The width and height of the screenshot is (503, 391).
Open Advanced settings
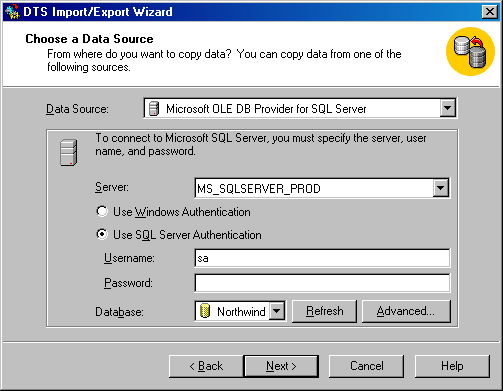[x=406, y=311]
